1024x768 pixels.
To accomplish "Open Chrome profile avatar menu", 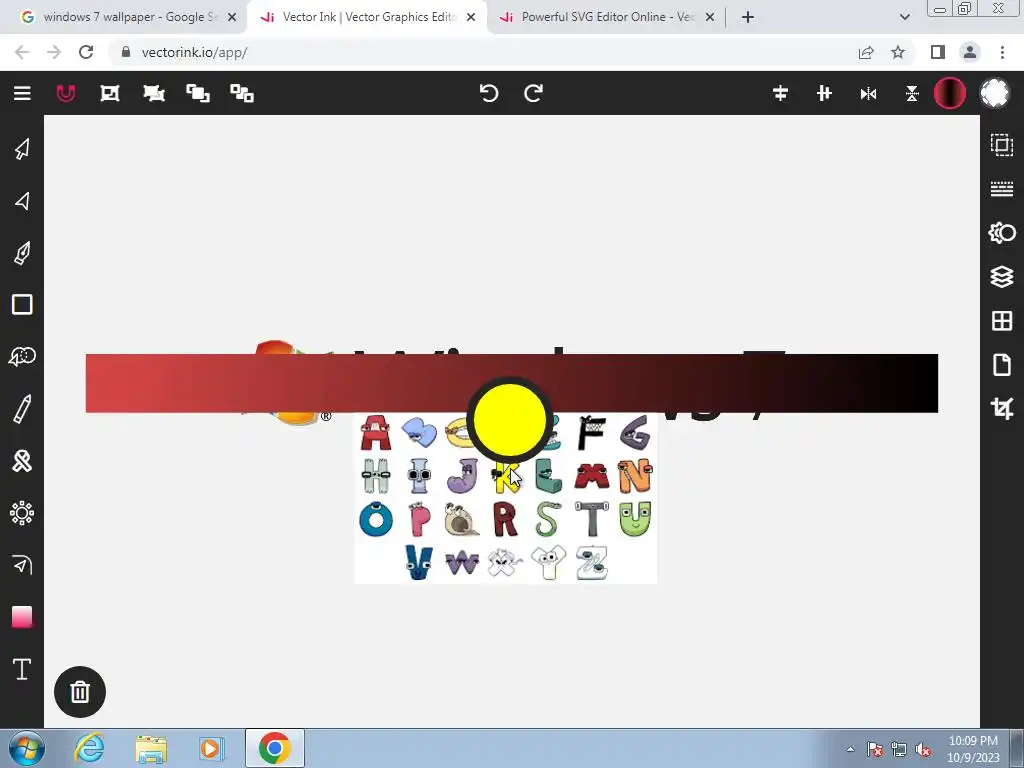I will pos(970,52).
